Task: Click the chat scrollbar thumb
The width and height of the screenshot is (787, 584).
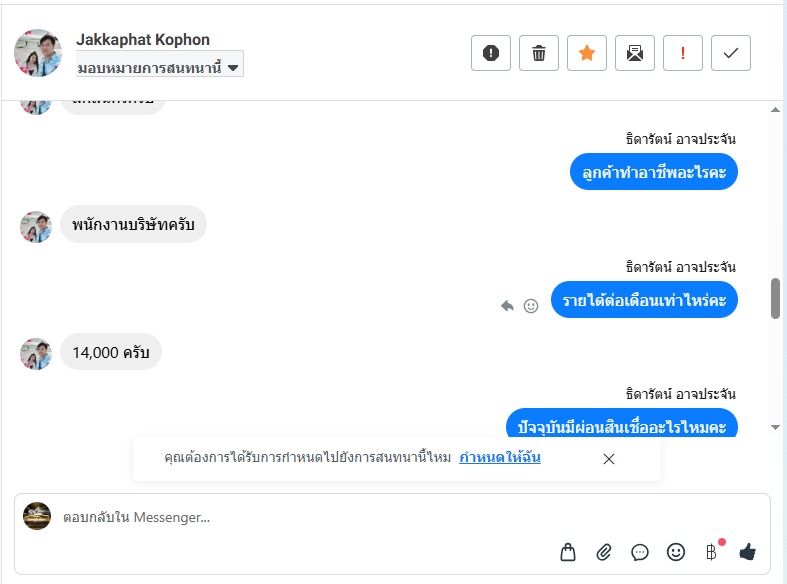Action: [775, 298]
